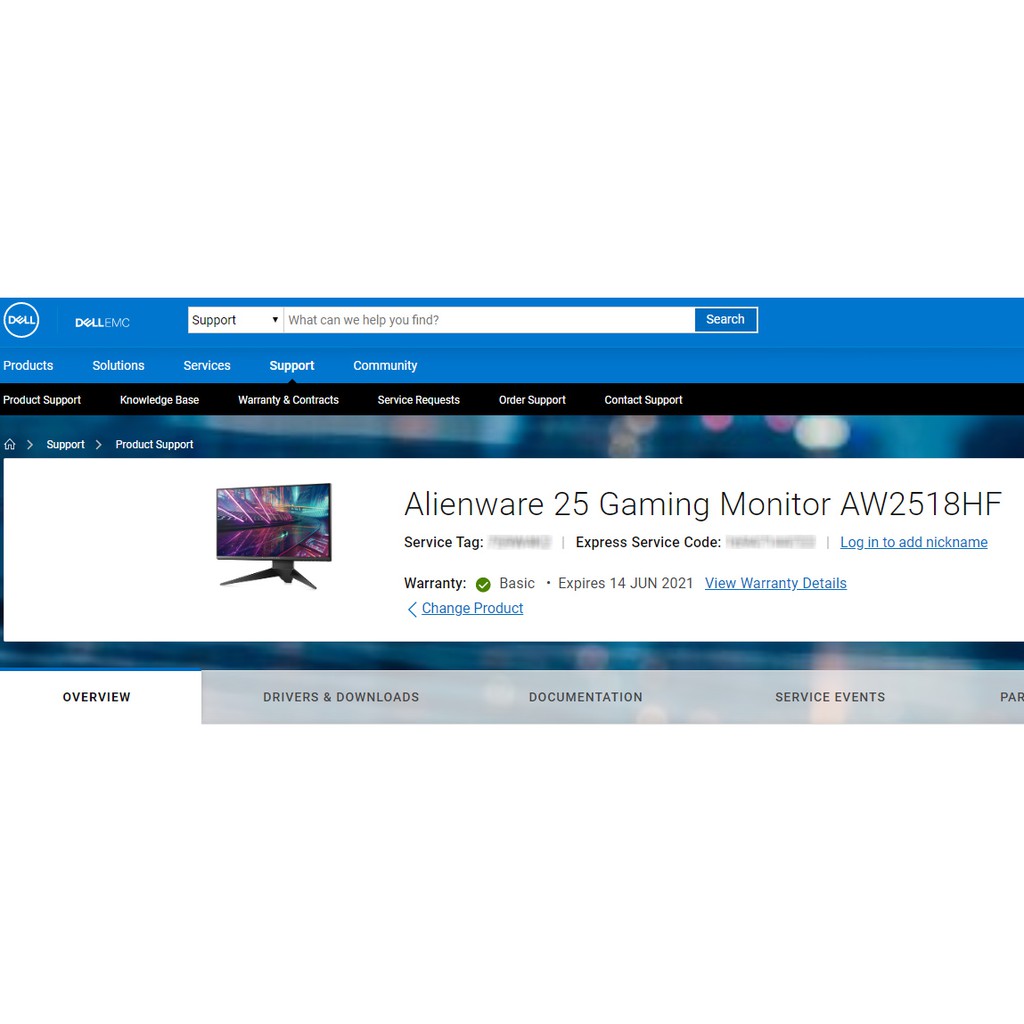Click the Dell EMC logo
Screen dimensions: 1024x1024
point(102,322)
